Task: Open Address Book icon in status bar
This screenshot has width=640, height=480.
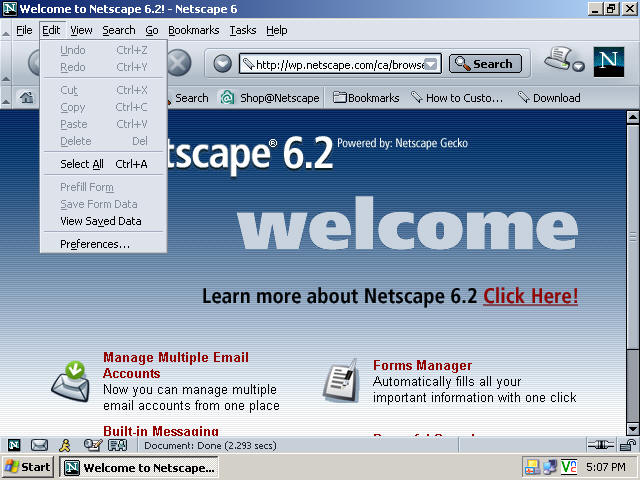Action: coord(118,445)
